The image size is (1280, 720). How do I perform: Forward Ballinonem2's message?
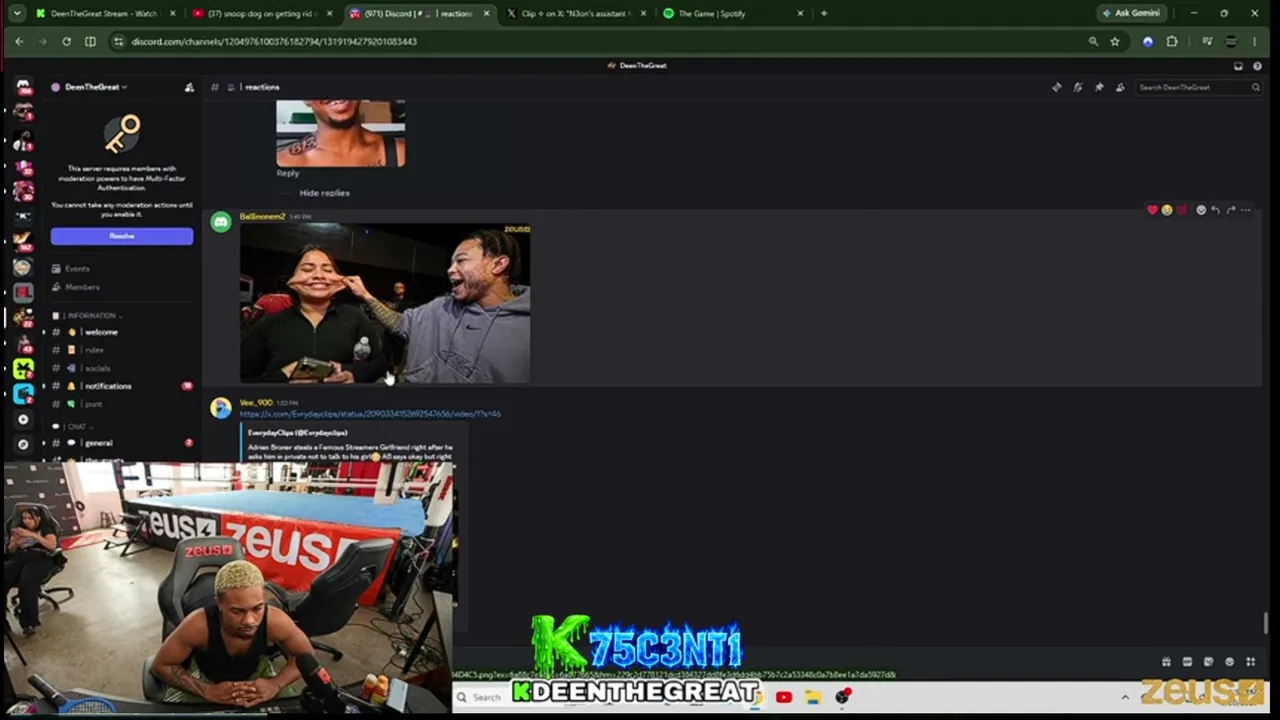1231,210
